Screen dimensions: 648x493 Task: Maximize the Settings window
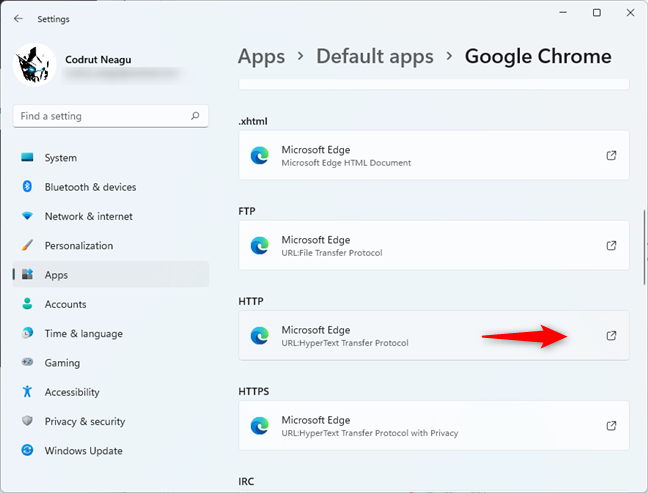pyautogui.click(x=597, y=13)
